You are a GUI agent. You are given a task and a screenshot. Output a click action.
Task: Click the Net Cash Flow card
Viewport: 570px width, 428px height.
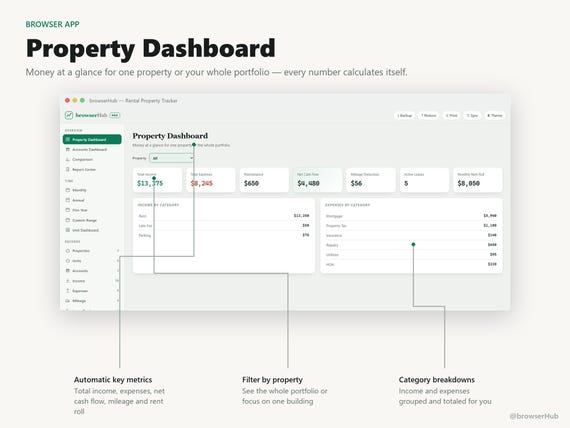[x=317, y=180]
